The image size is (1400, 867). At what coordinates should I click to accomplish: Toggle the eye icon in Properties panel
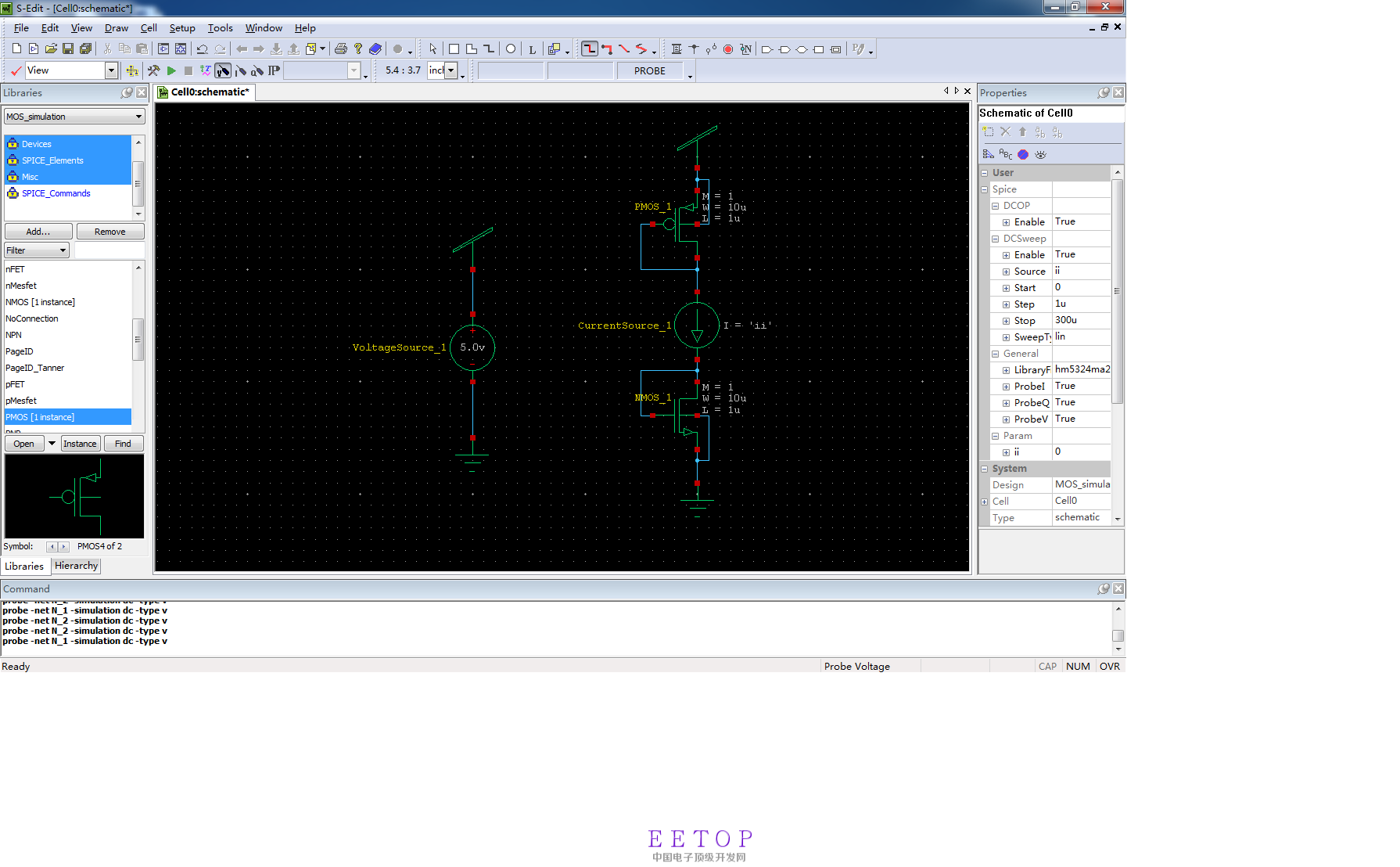coord(1040,155)
